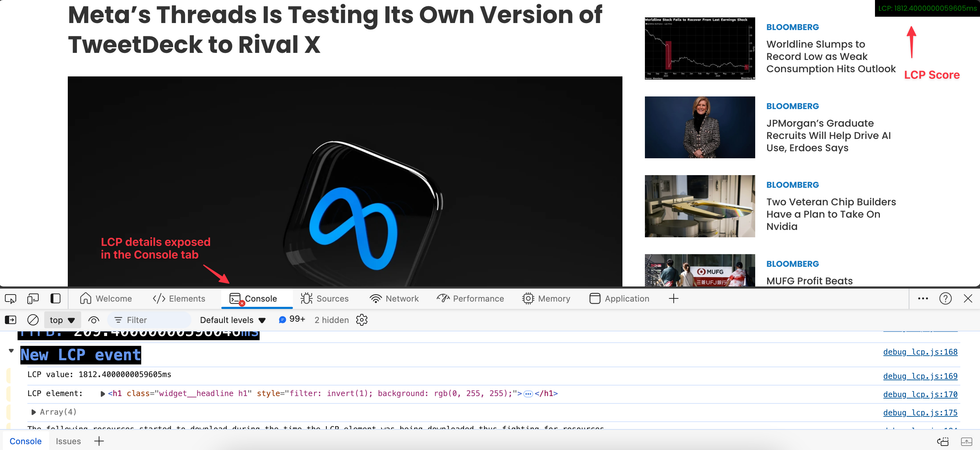
Task: Click the JPMorgan article thumbnail photo
Action: pos(700,127)
